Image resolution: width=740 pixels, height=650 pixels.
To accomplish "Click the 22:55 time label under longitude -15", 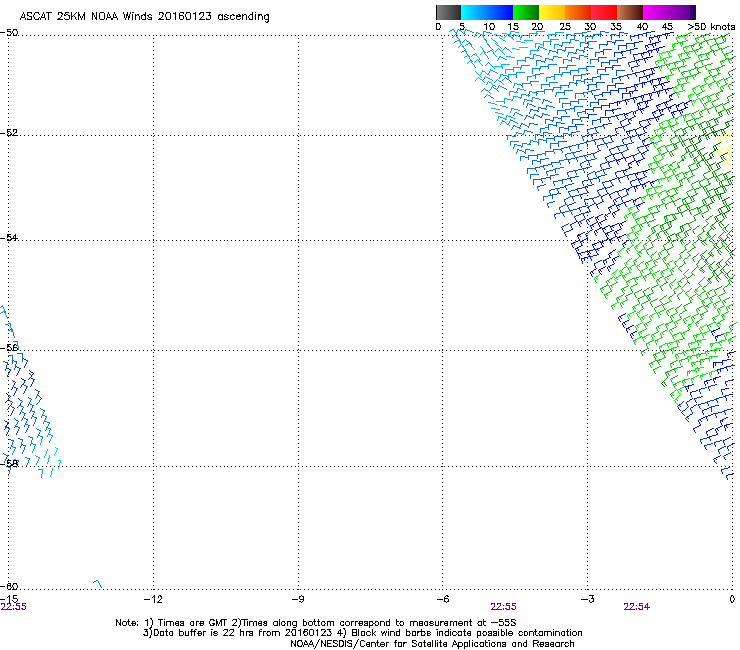I will (x=14, y=607).
